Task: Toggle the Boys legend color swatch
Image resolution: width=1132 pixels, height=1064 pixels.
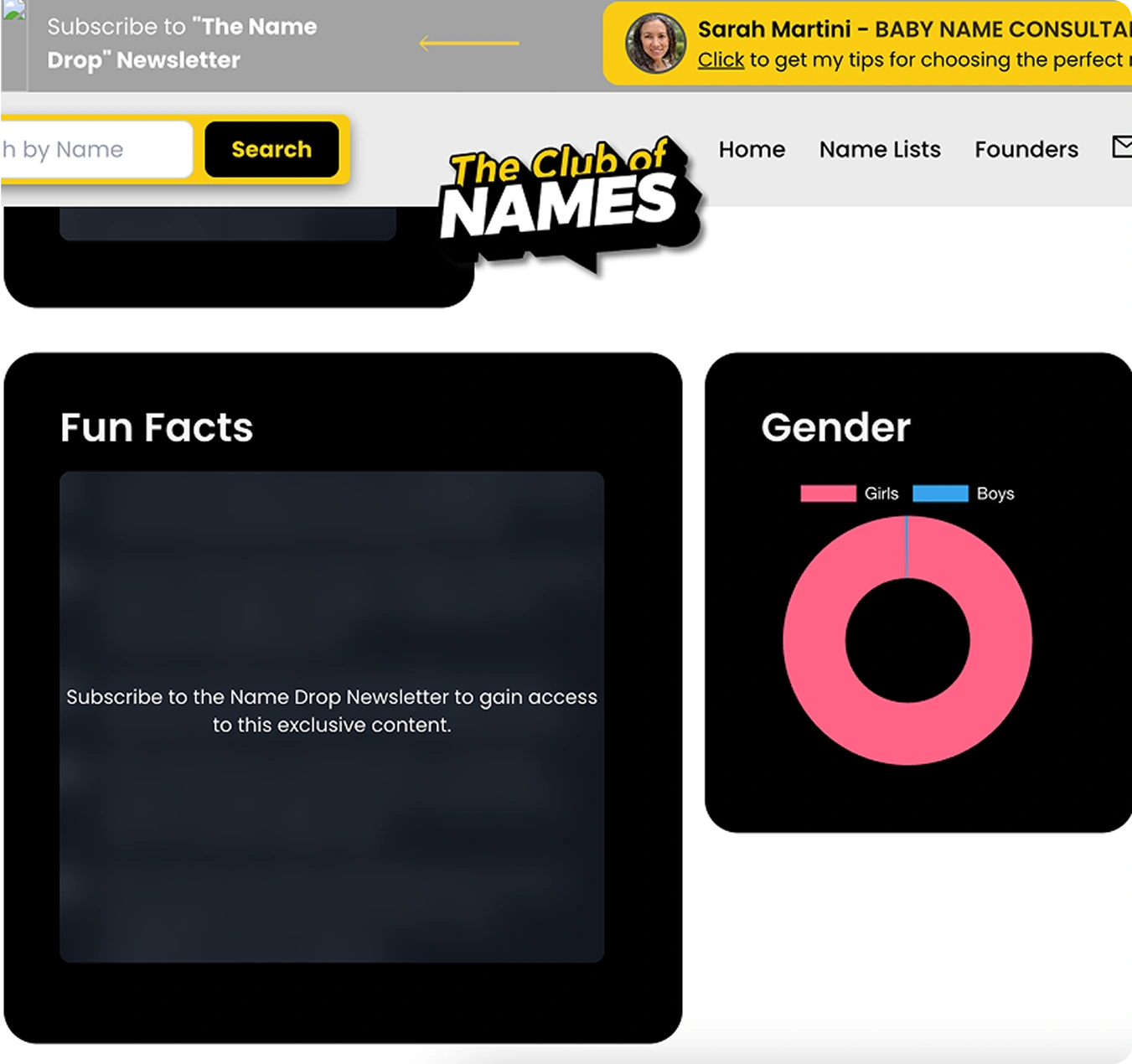Action: click(x=940, y=493)
